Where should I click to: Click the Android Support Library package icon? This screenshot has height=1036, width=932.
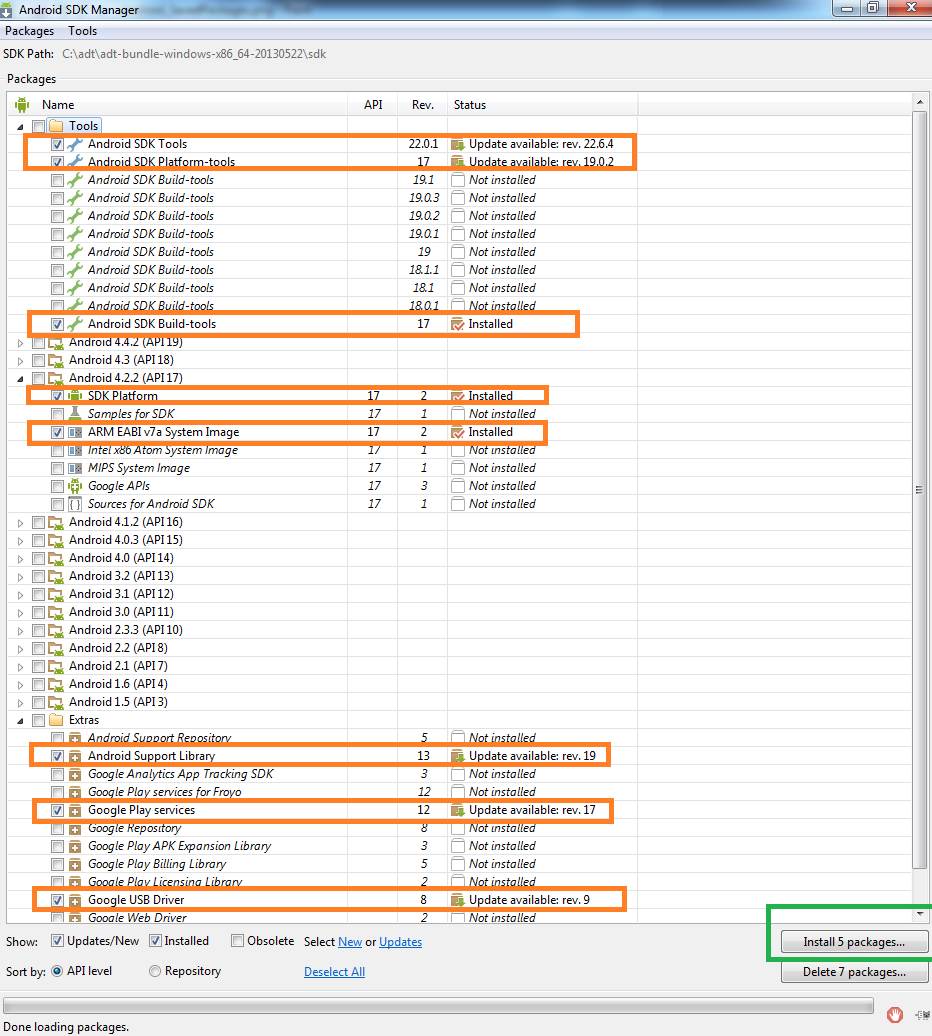point(75,756)
